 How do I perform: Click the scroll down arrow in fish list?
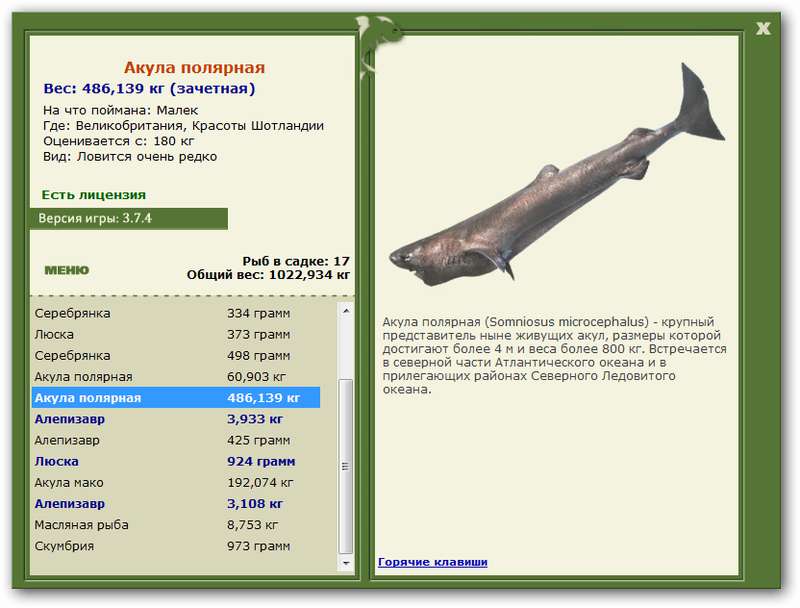[x=346, y=563]
